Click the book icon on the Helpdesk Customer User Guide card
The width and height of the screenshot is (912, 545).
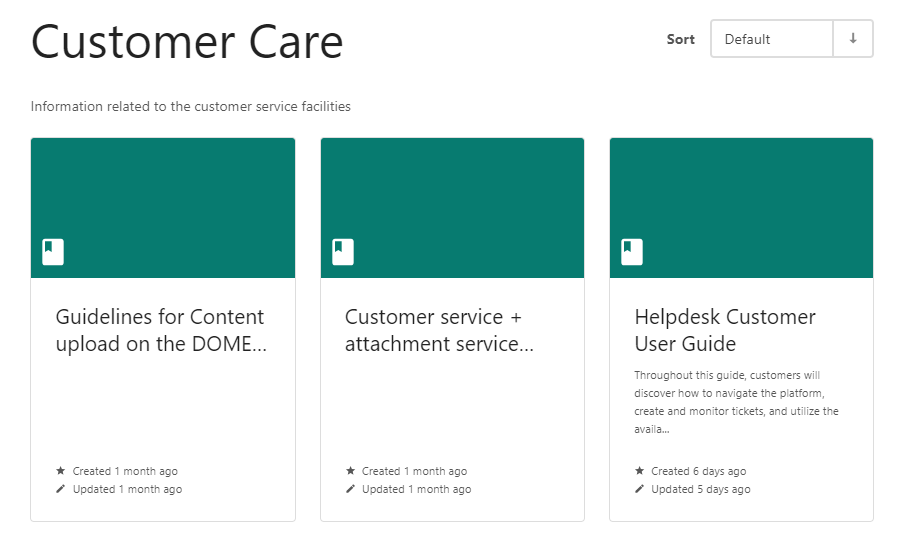click(x=632, y=252)
